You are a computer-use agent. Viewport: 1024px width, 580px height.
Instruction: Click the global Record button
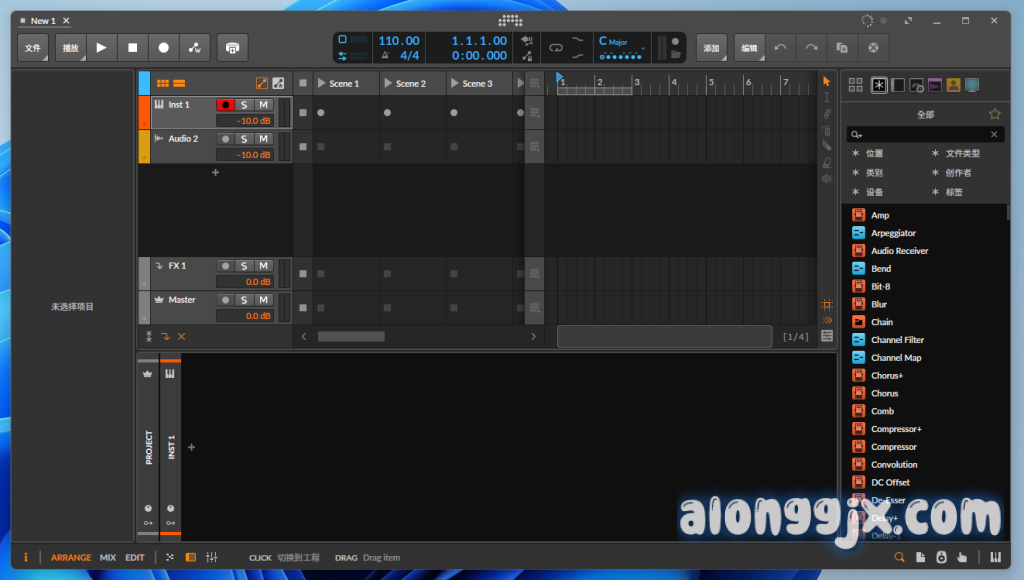tap(164, 47)
